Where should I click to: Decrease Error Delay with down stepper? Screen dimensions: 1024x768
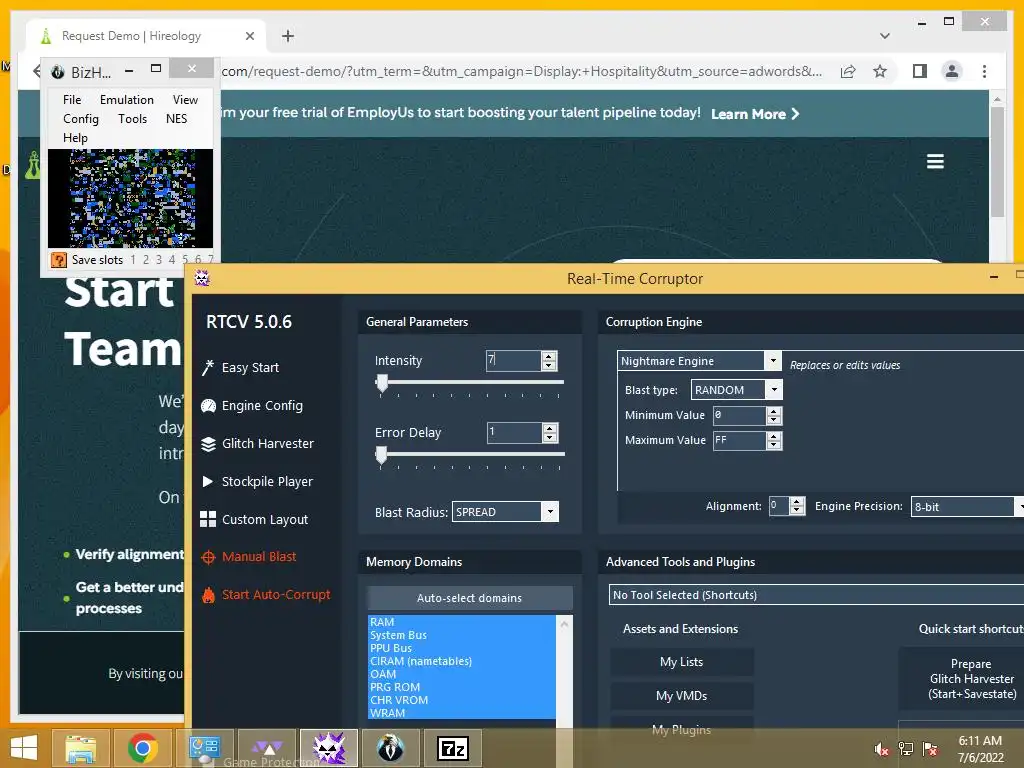[550, 437]
